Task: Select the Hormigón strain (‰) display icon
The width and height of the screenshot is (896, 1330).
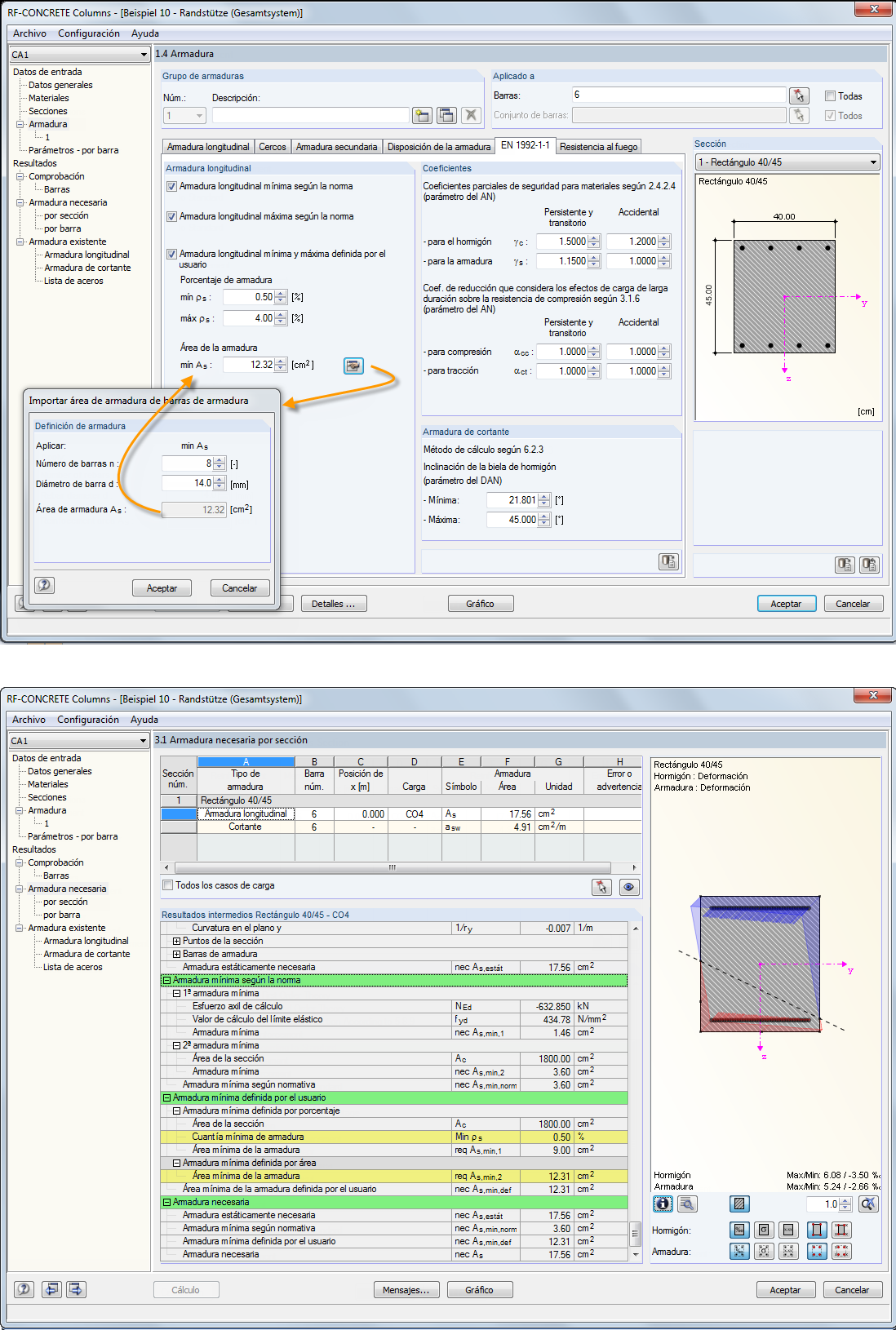Action: pyautogui.click(x=739, y=1230)
